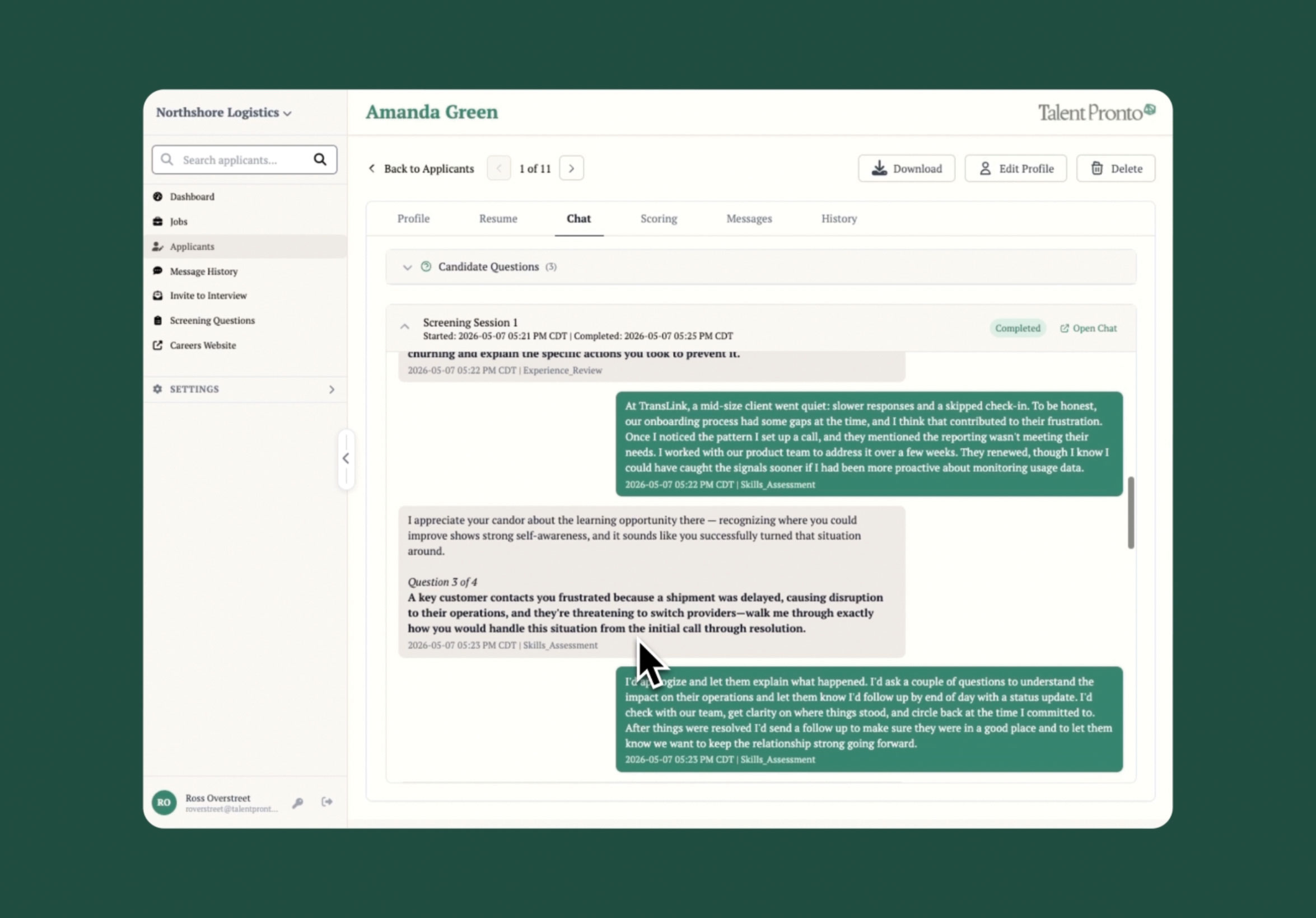Click the logout icon at sidebar bottom
The height and width of the screenshot is (918, 1316).
[x=326, y=802]
